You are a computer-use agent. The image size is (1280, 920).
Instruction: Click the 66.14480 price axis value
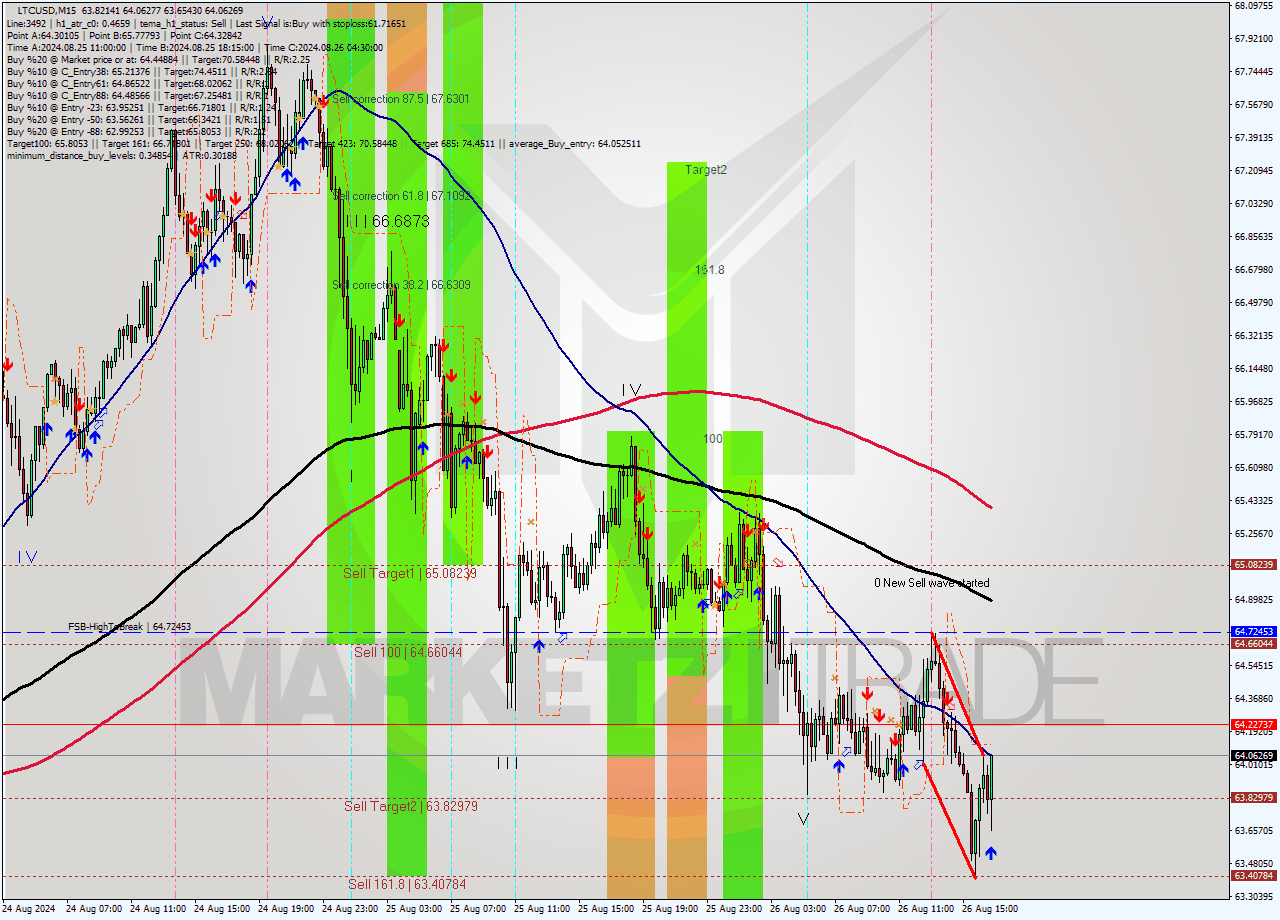[1254, 368]
